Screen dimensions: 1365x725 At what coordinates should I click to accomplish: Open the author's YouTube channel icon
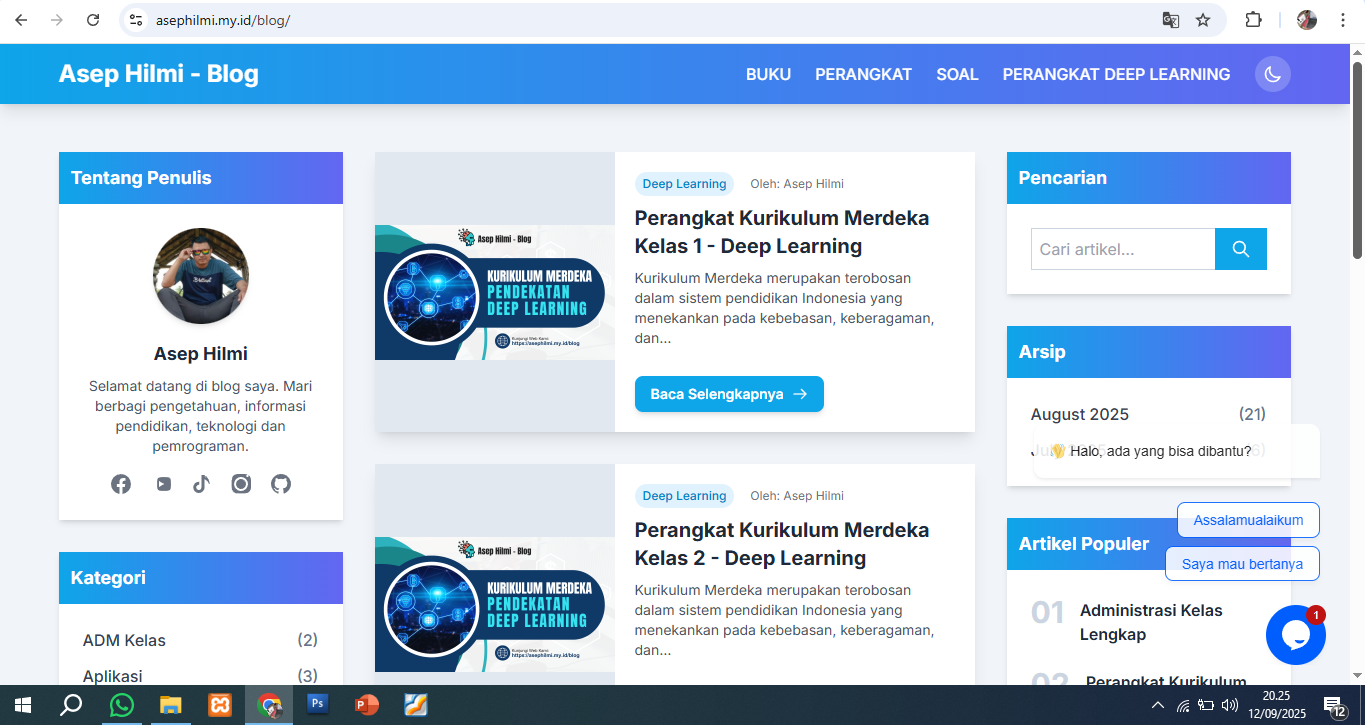click(x=163, y=484)
